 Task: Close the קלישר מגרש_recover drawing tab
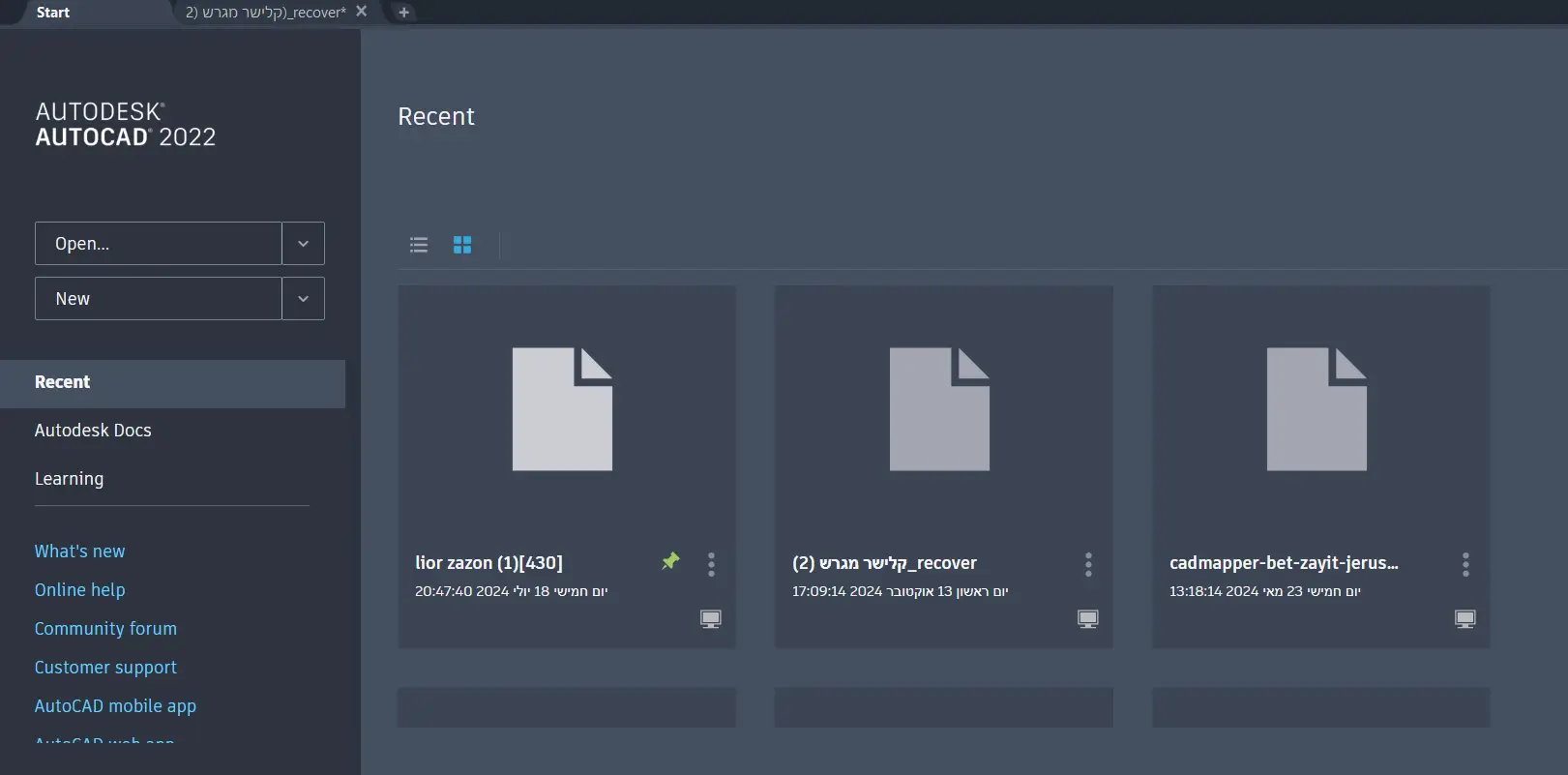click(x=362, y=12)
